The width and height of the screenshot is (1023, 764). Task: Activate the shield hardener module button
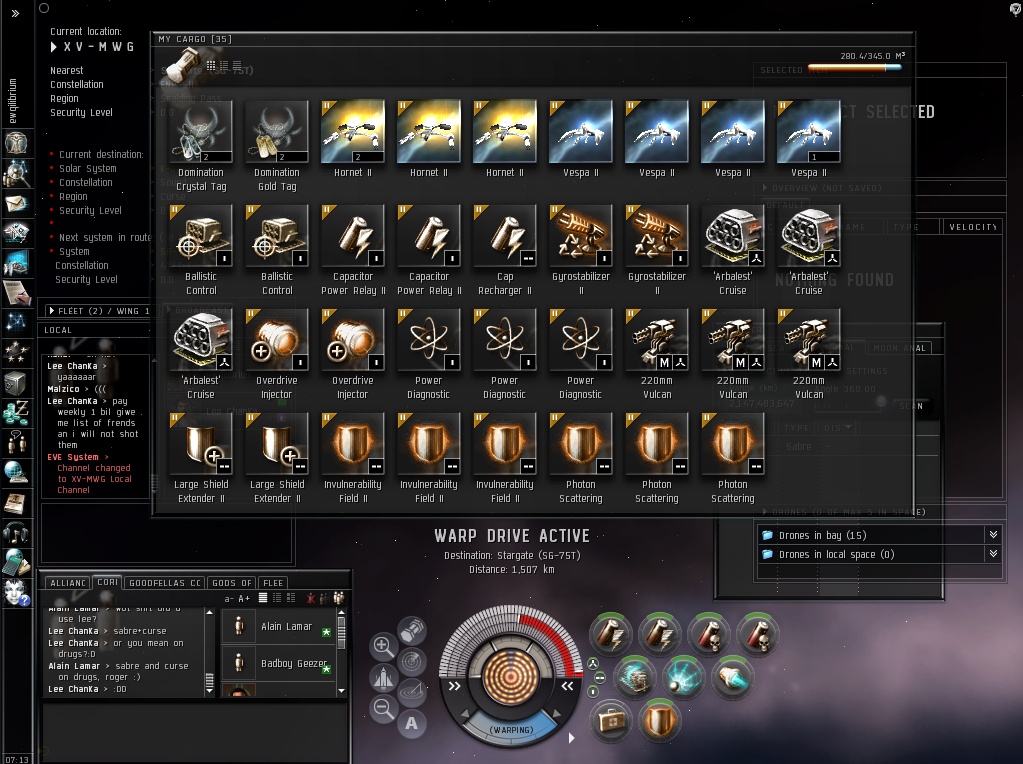658,720
